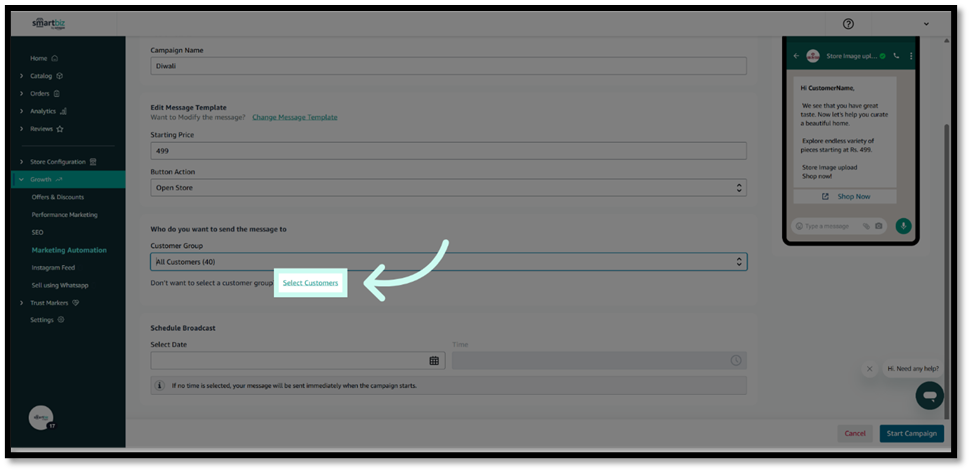The width and height of the screenshot is (970, 471).
Task: Tap the microphone icon in phone preview
Action: click(903, 226)
